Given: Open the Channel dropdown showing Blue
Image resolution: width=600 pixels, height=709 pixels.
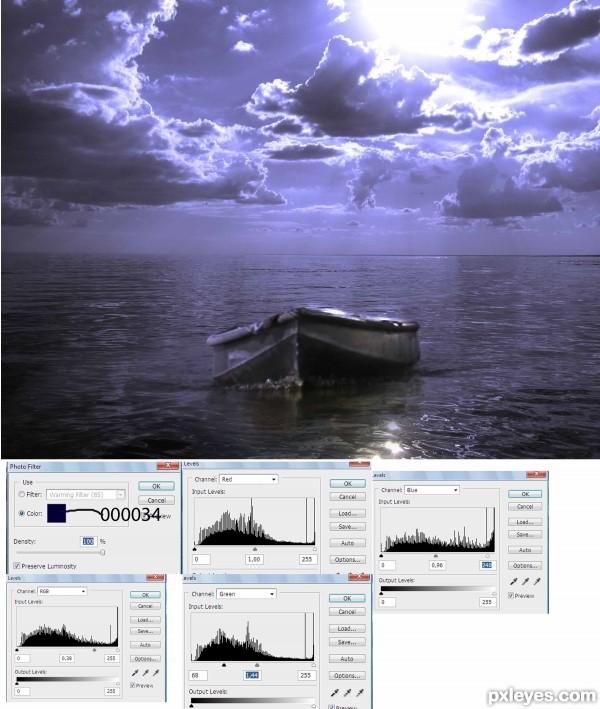Looking at the screenshot, I should [431, 490].
